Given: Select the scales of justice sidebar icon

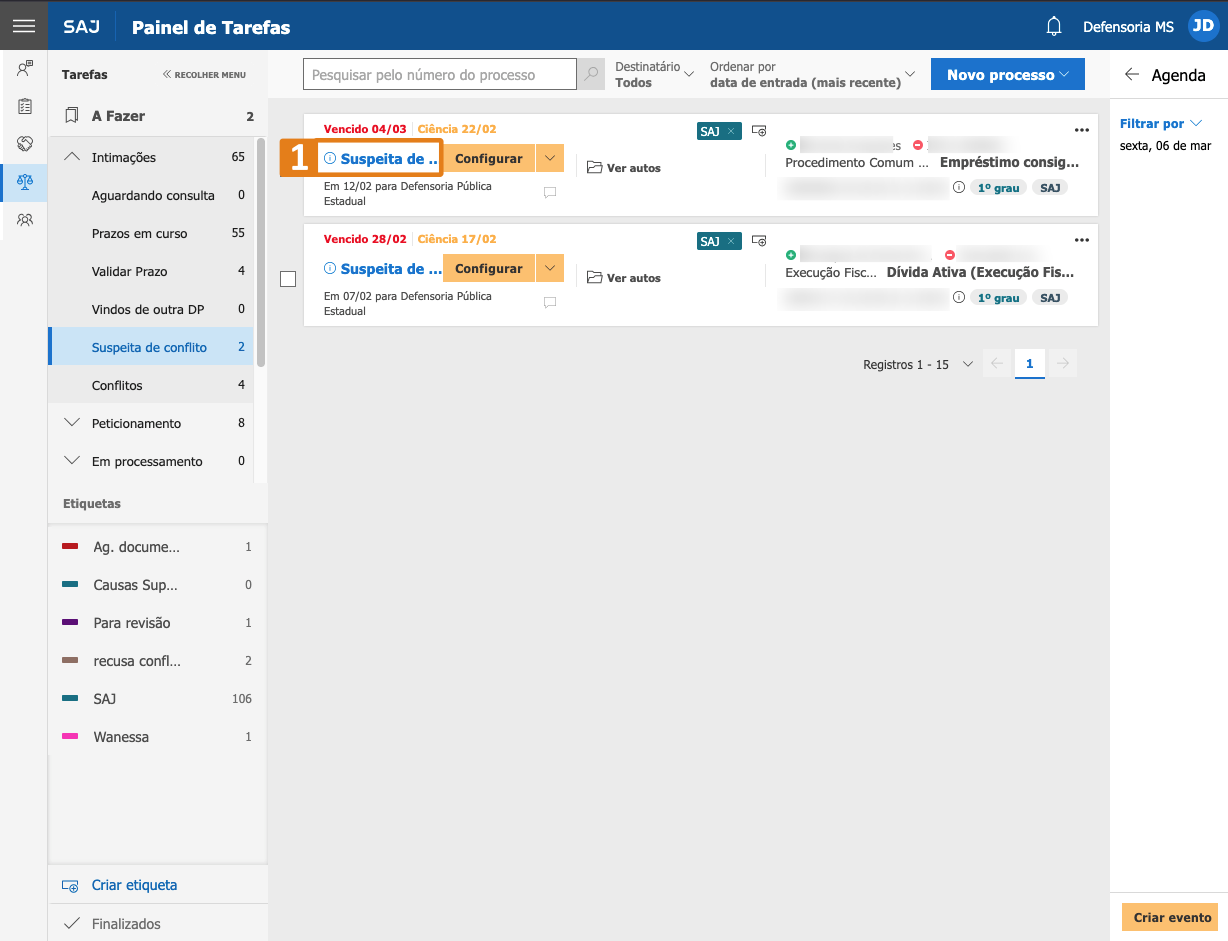Looking at the screenshot, I should [x=25, y=182].
